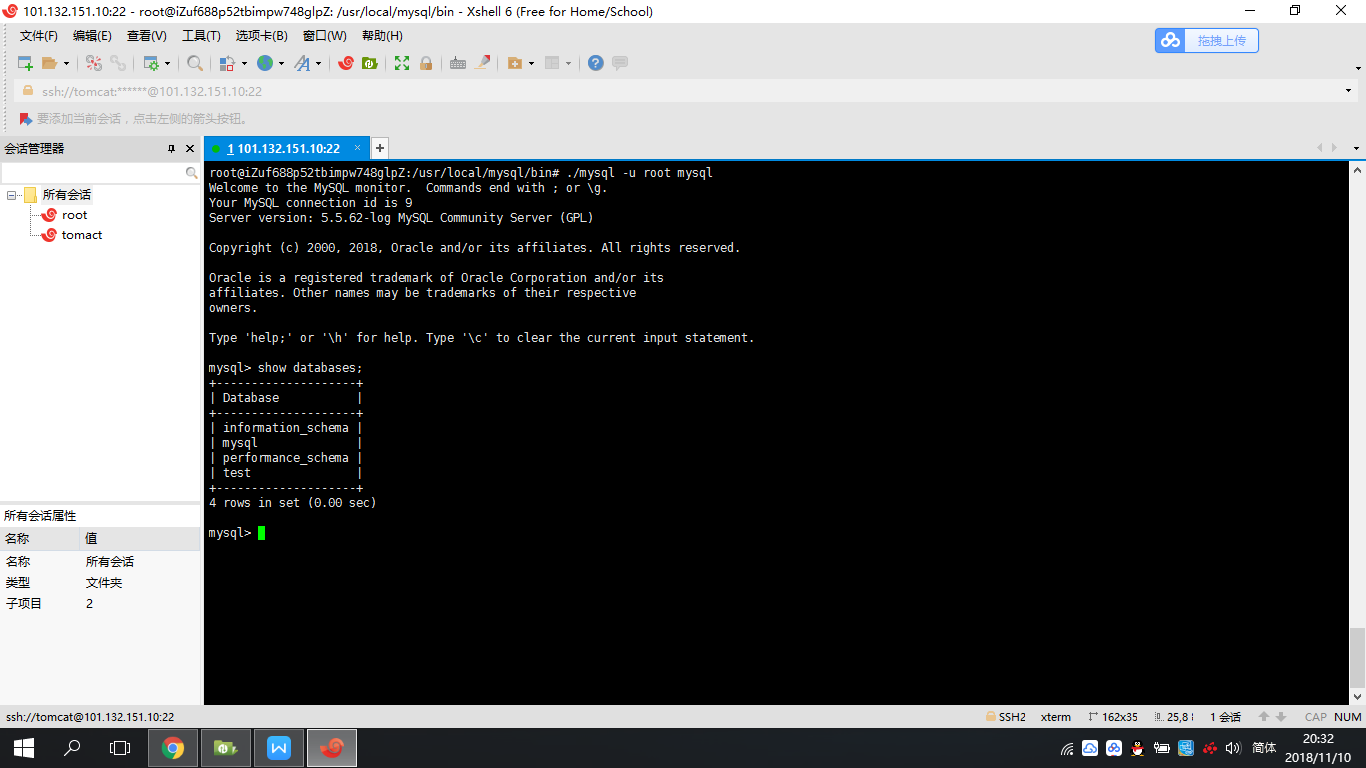Add a new tab with plus button
The image size is (1366, 768).
pos(379,148)
